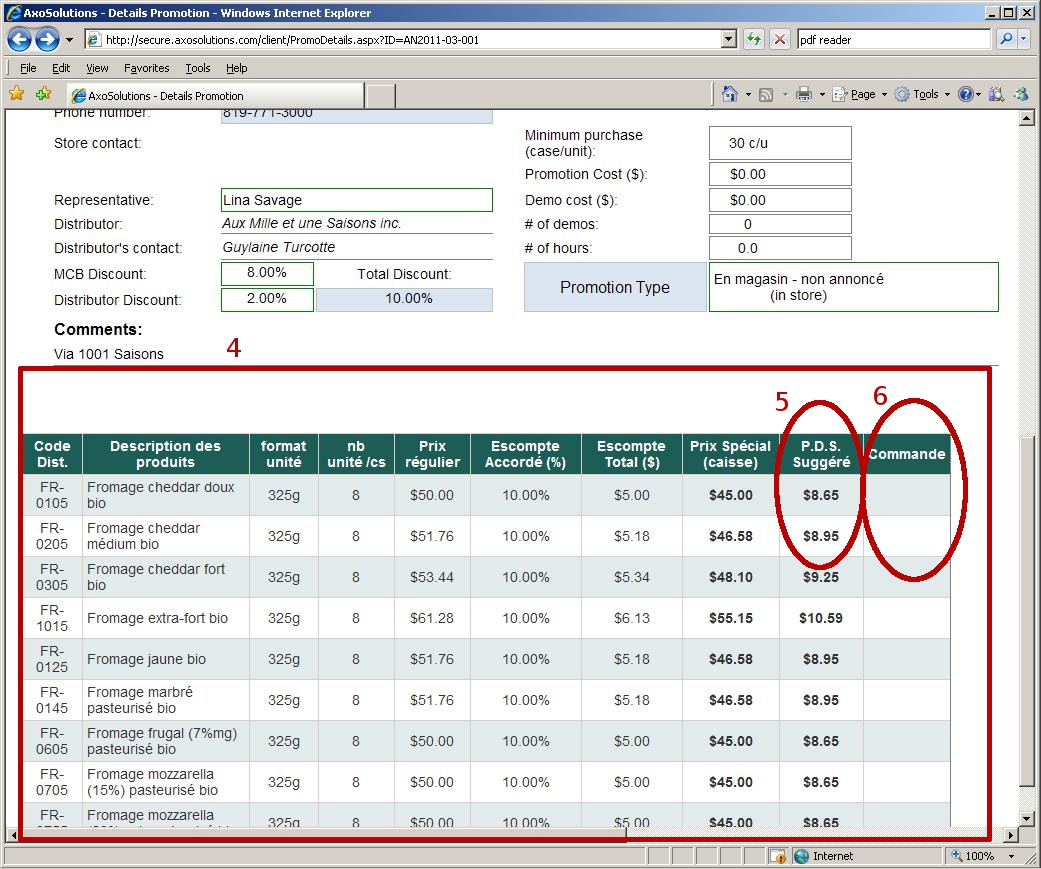Click the Research icon on the command bar
The image size is (1041, 869).
[x=996, y=94]
